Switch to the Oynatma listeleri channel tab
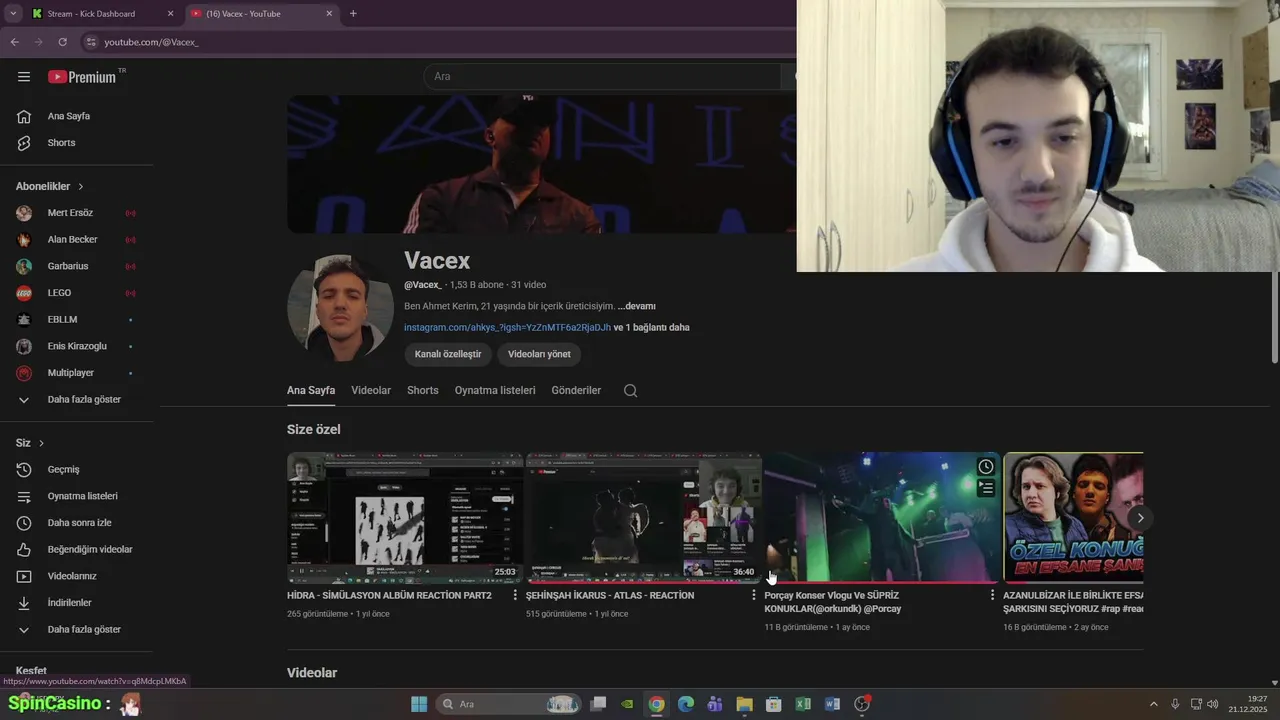Viewport: 1280px width, 720px height. 495,391
